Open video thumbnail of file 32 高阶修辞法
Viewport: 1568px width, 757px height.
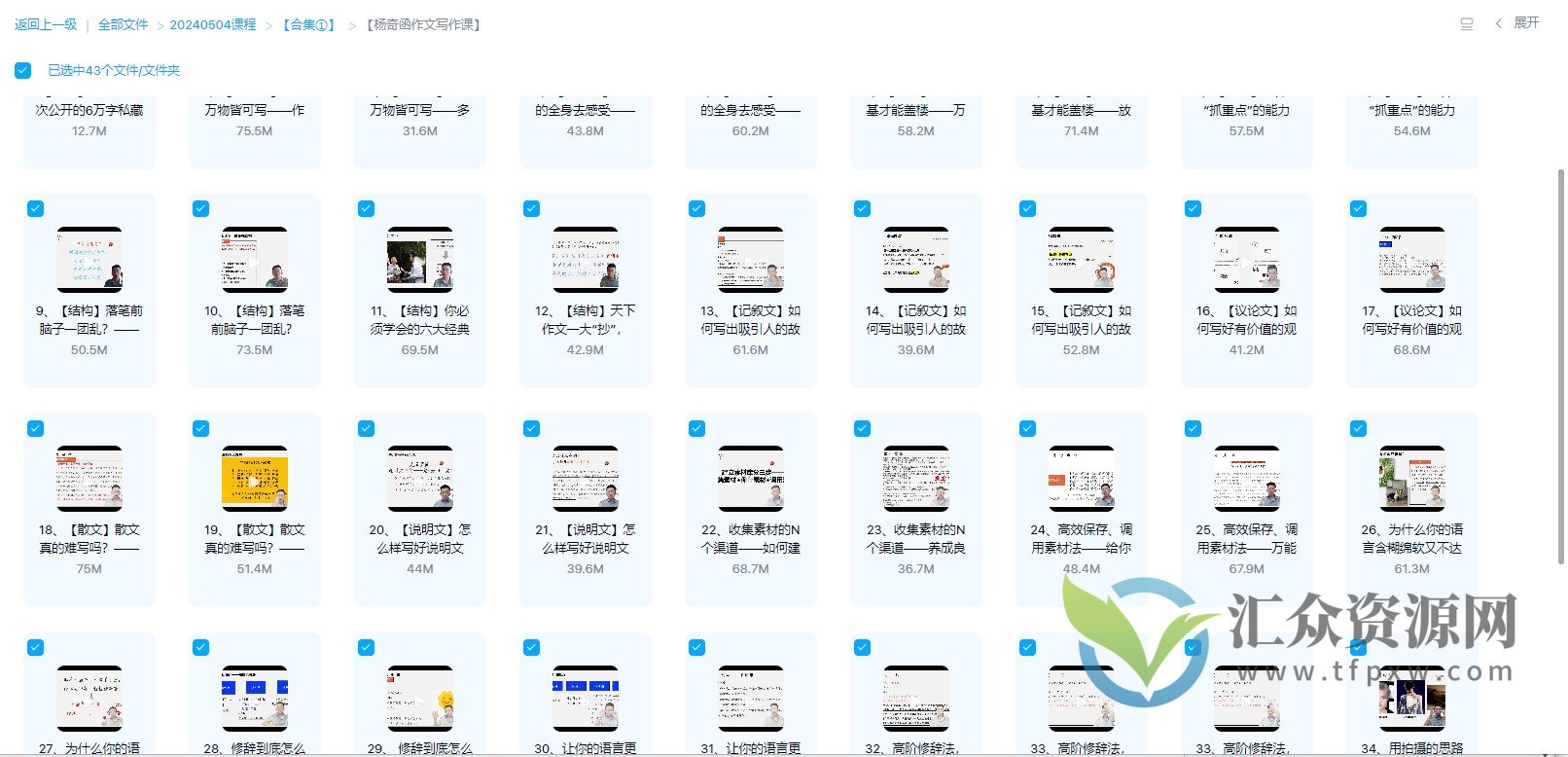pos(916,699)
